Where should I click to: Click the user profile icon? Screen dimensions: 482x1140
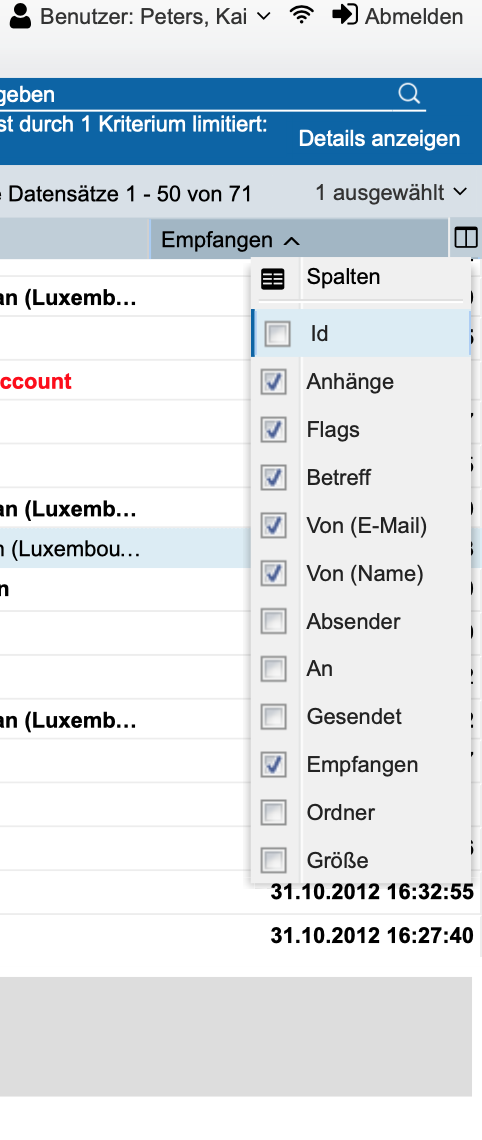[21, 15]
